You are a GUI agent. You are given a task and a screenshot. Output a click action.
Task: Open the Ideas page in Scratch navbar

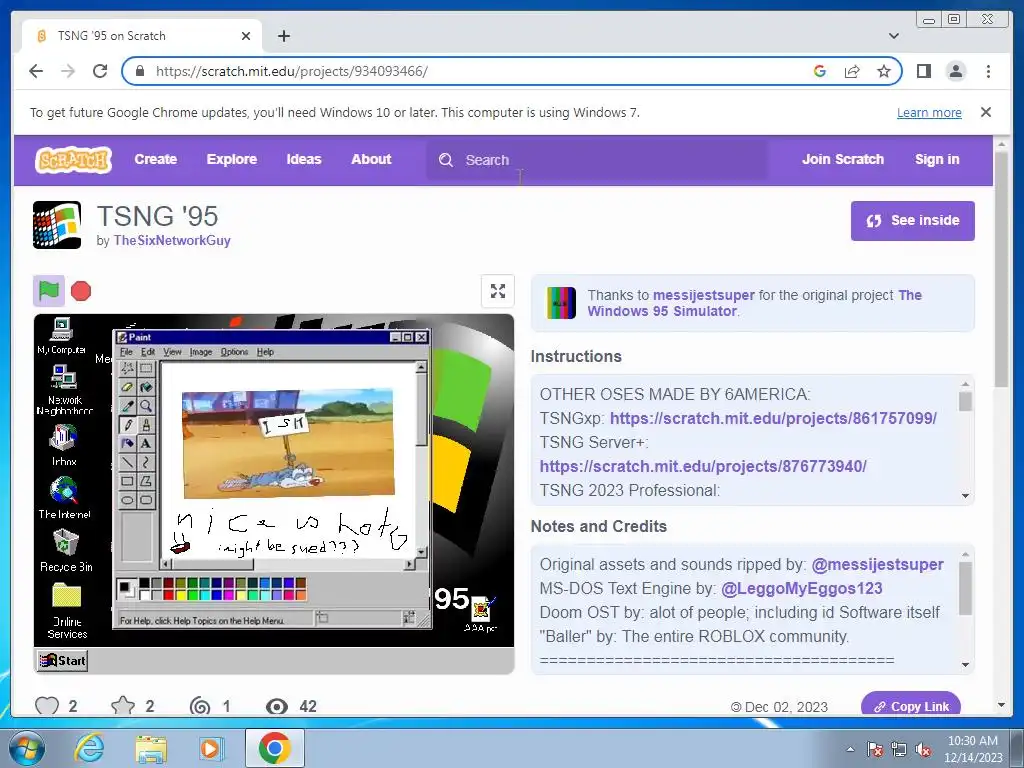point(304,159)
